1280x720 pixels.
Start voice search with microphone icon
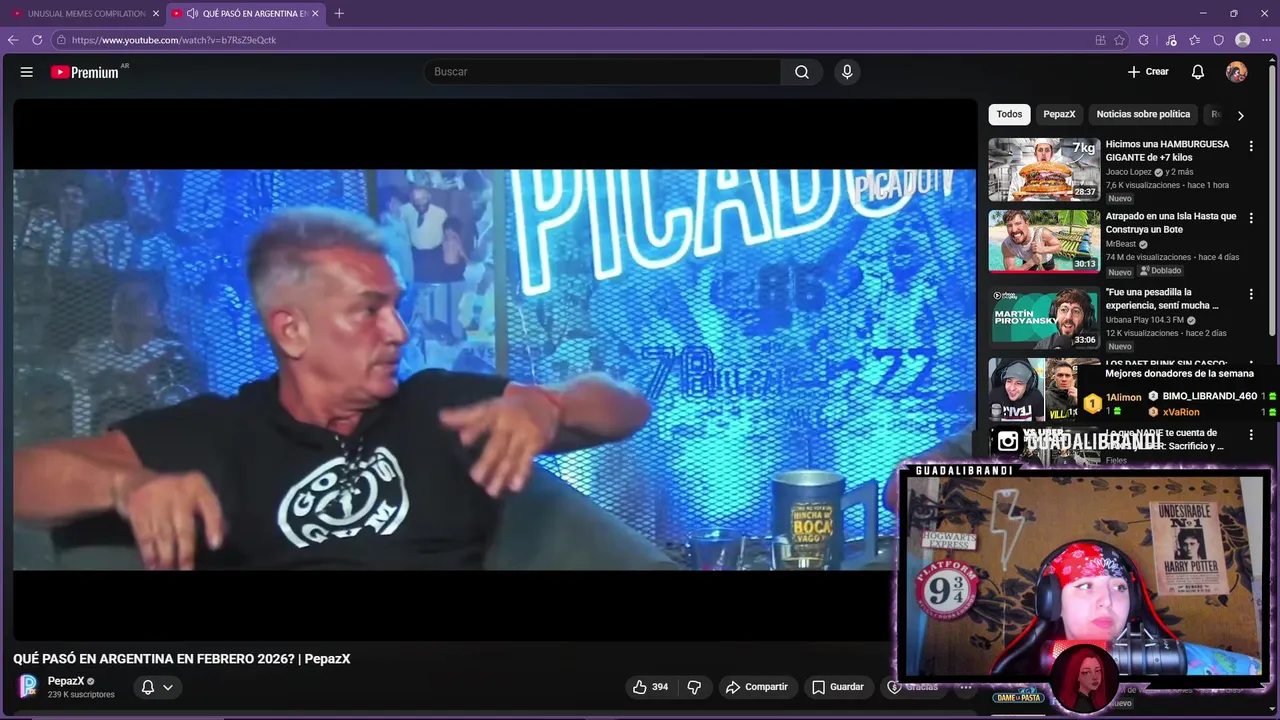[847, 72]
